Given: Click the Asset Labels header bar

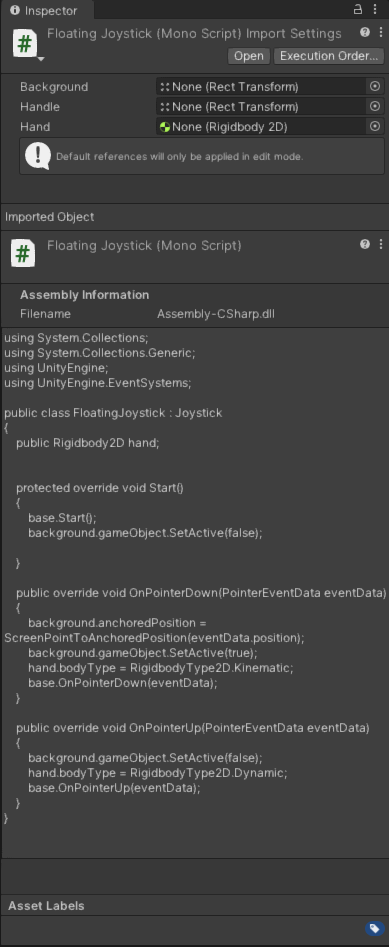Looking at the screenshot, I should point(194,905).
